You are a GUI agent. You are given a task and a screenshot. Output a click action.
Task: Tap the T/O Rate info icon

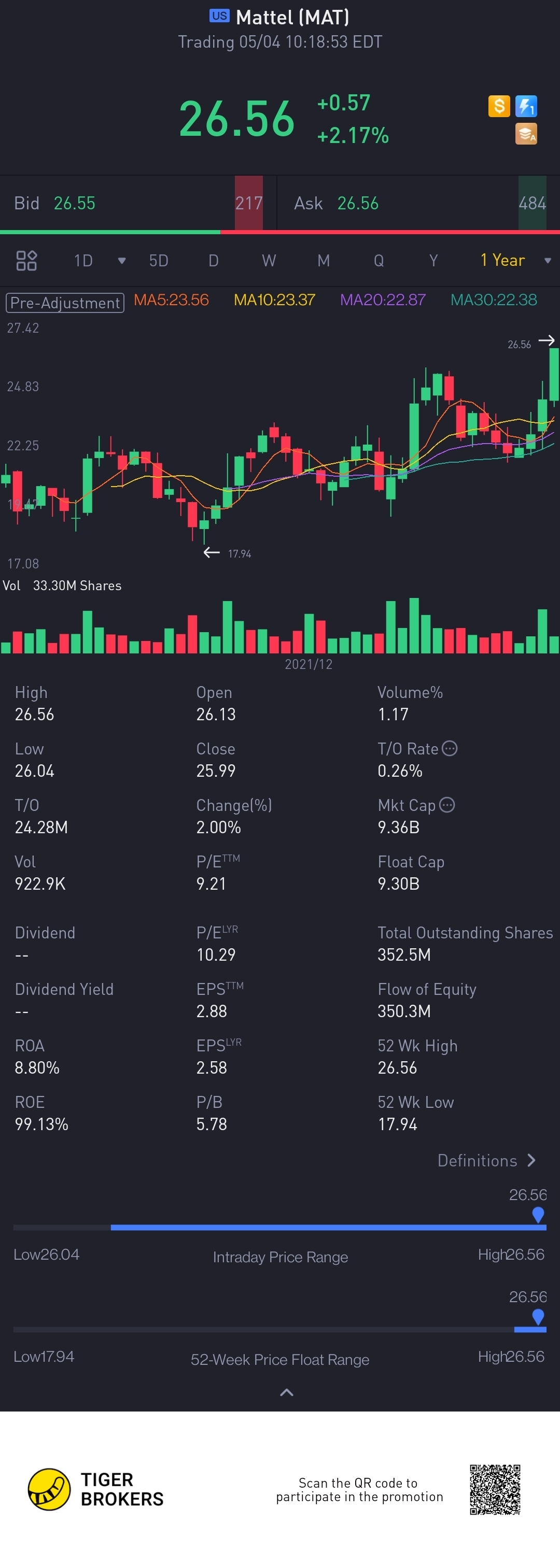[x=449, y=748]
